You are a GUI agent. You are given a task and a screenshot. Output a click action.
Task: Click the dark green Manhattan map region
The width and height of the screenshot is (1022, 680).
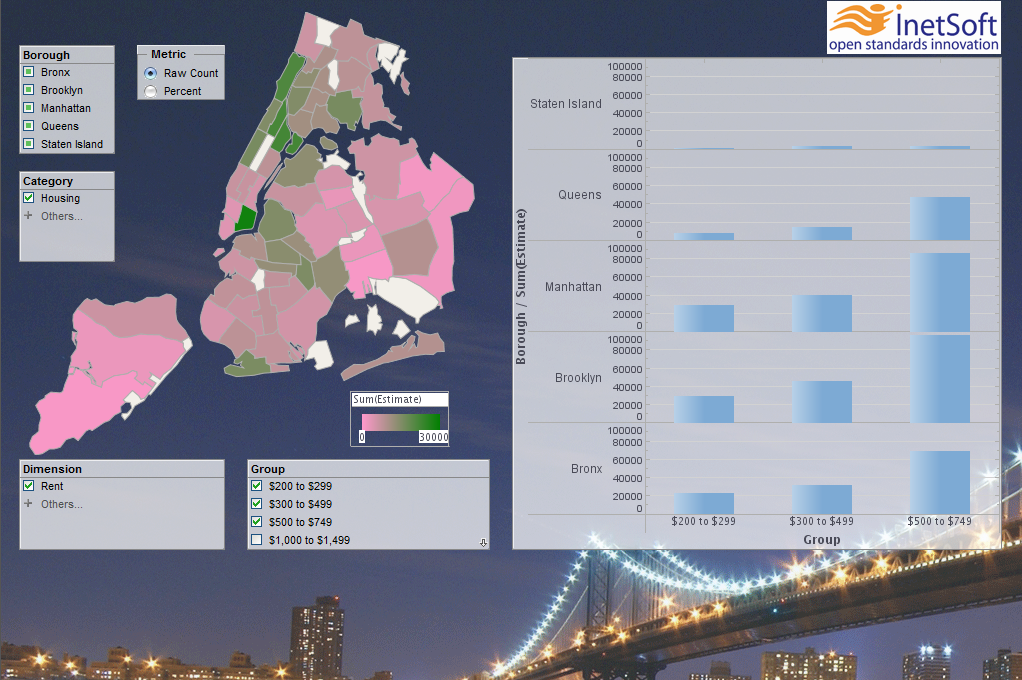pos(246,218)
